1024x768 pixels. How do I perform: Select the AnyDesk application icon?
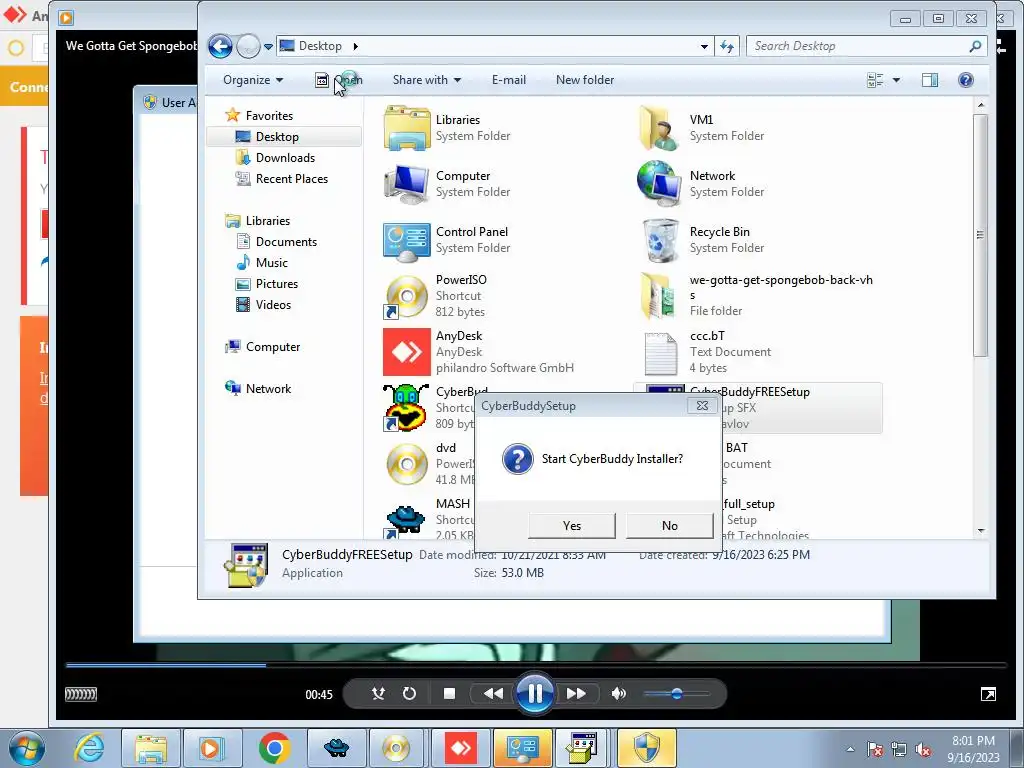(x=406, y=352)
